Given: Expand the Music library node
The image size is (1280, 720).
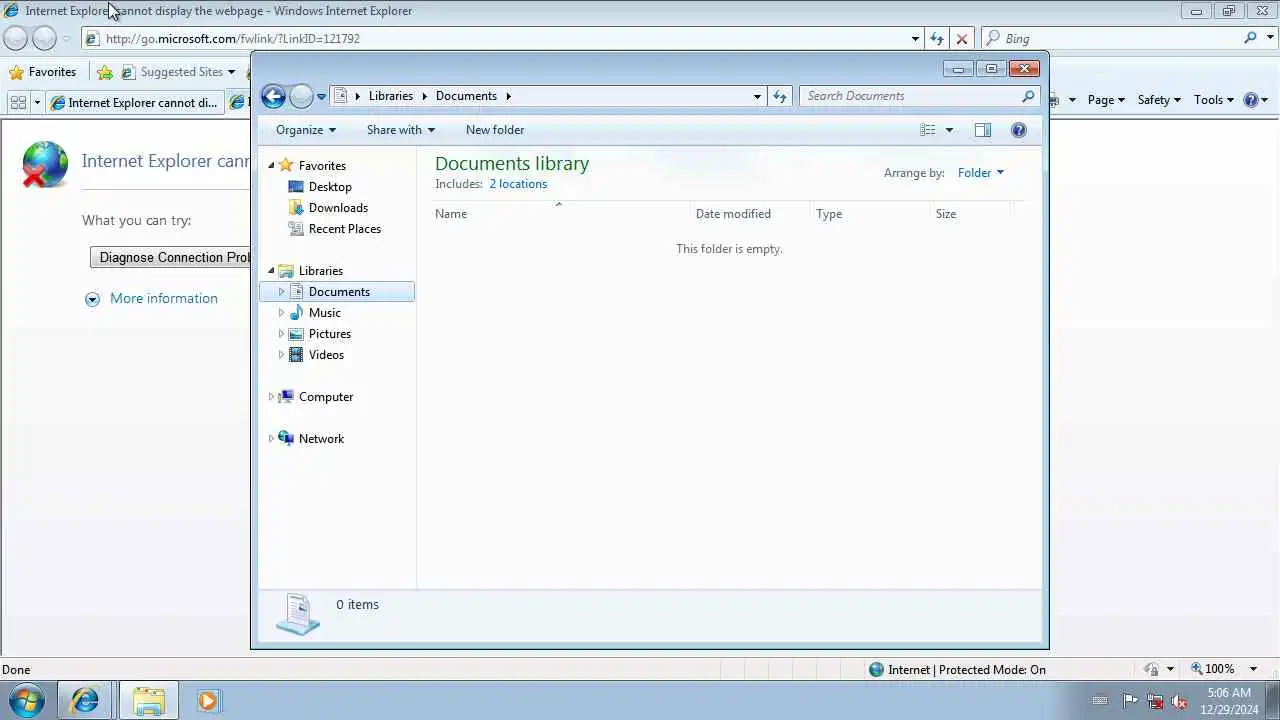Looking at the screenshot, I should (x=281, y=313).
